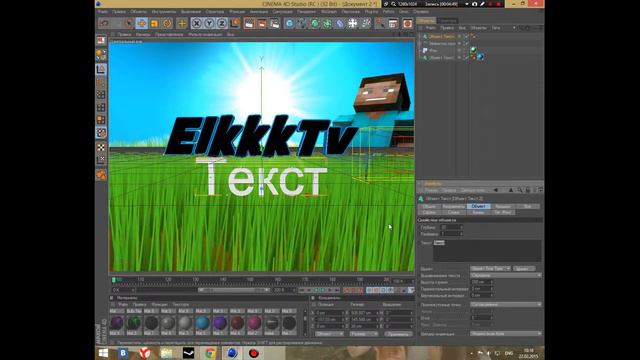Click the magenta material swatch

254,322
